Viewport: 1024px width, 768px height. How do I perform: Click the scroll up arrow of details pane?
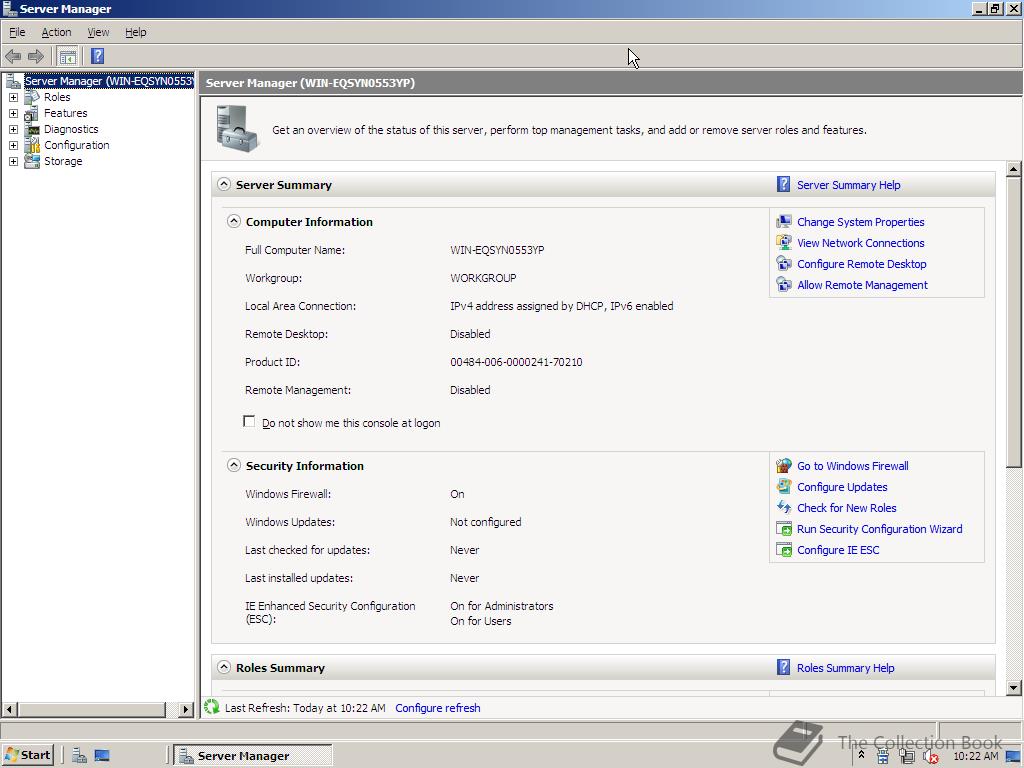(x=1013, y=168)
